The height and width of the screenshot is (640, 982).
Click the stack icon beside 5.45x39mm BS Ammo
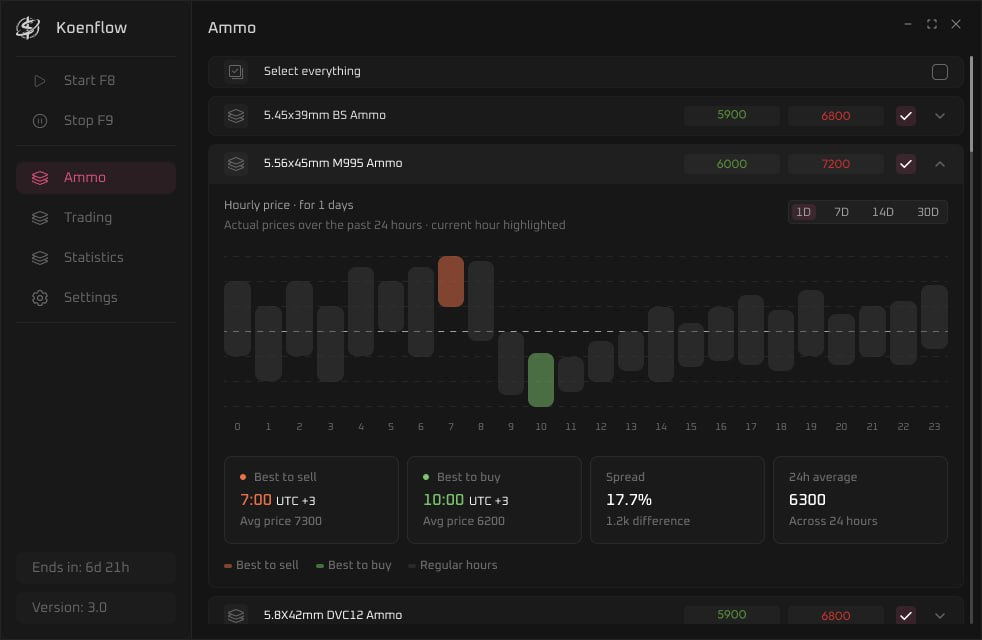coord(236,116)
